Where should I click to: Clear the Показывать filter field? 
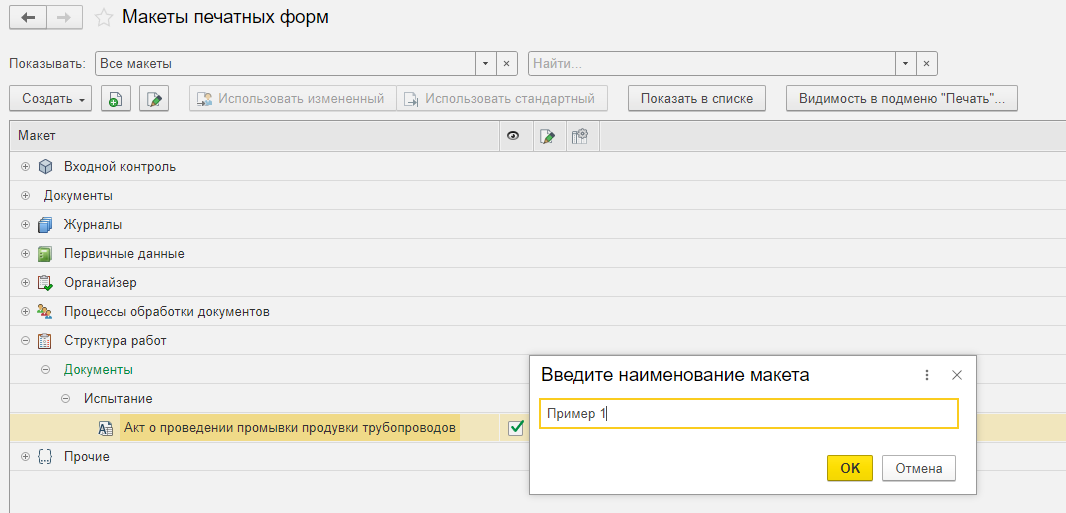(x=506, y=64)
